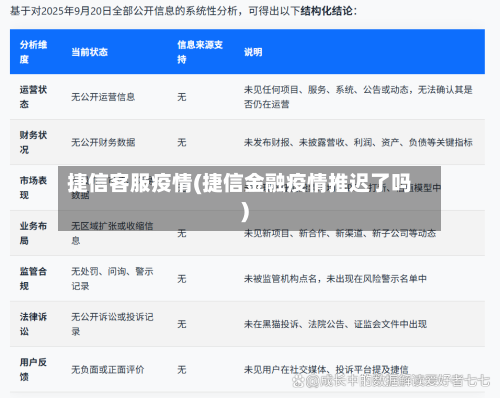Click 无 in the 法律诉讼 row
This screenshot has height=398, width=500.
click(x=182, y=324)
